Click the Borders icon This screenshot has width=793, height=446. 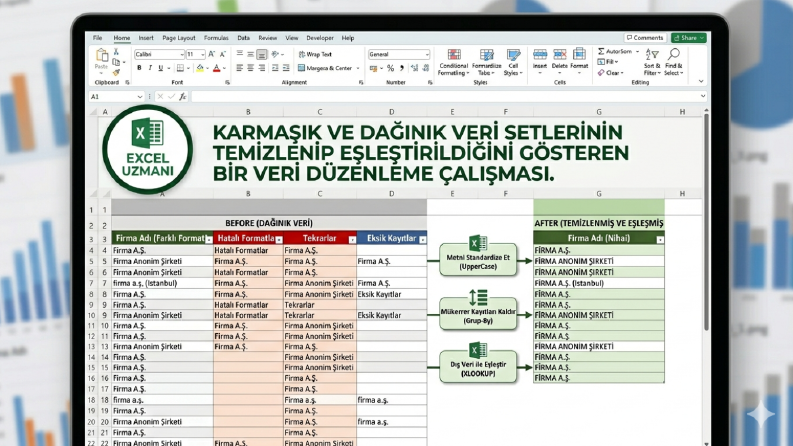click(180, 68)
